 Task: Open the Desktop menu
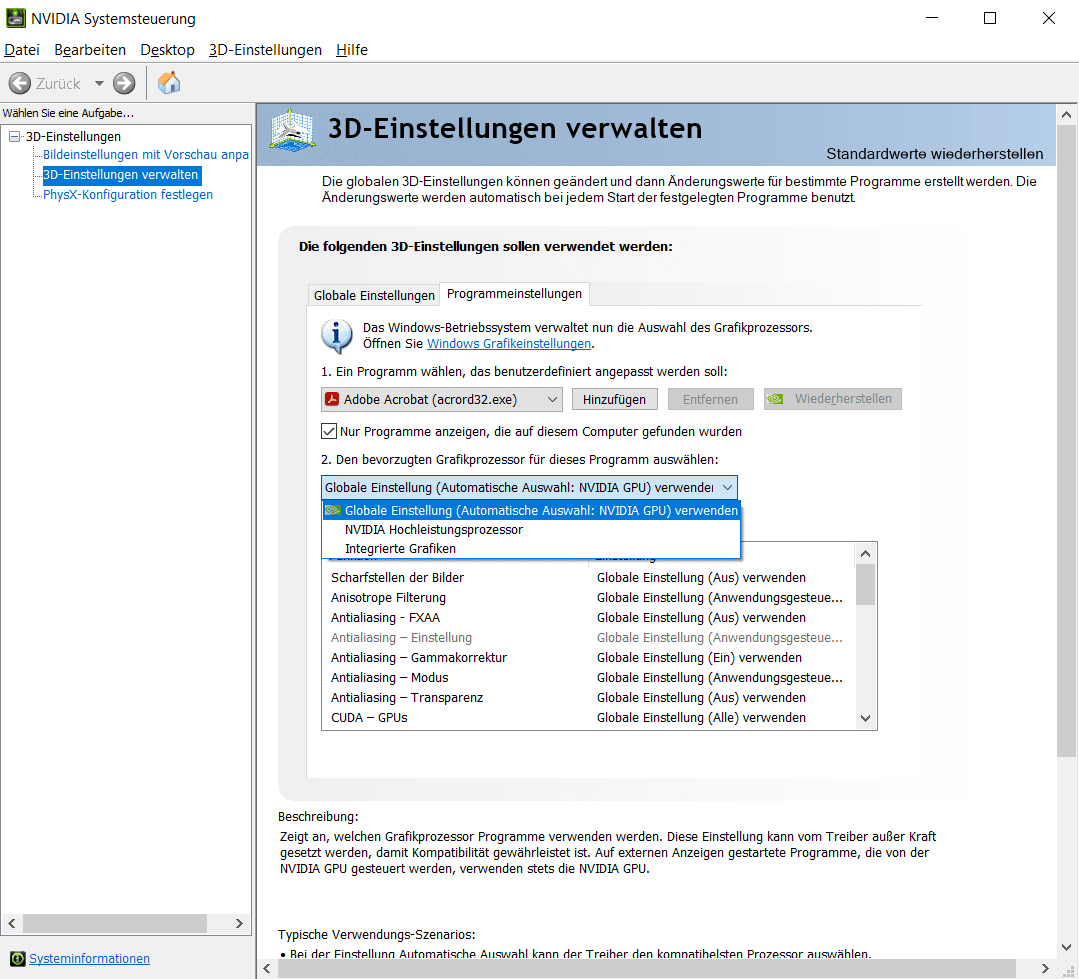coord(167,50)
